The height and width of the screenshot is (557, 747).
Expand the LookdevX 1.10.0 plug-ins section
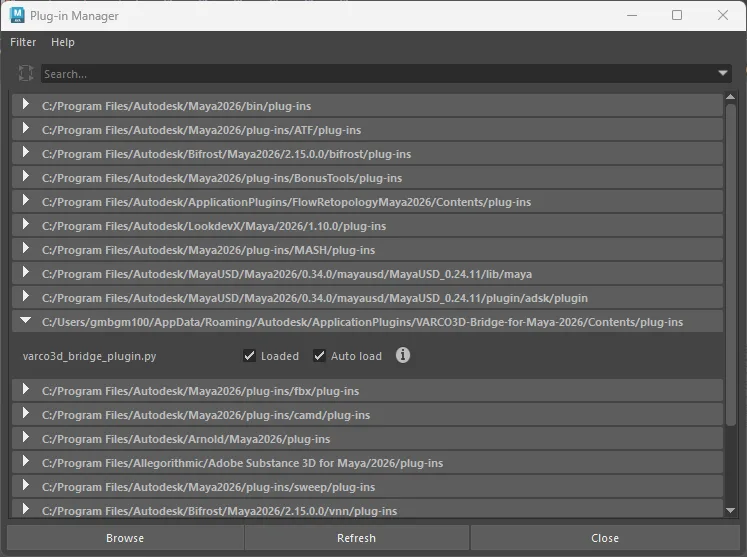tap(26, 224)
